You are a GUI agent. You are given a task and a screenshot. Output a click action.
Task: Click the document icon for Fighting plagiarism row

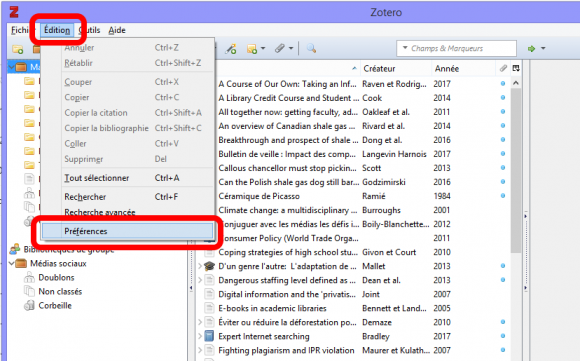point(209,350)
